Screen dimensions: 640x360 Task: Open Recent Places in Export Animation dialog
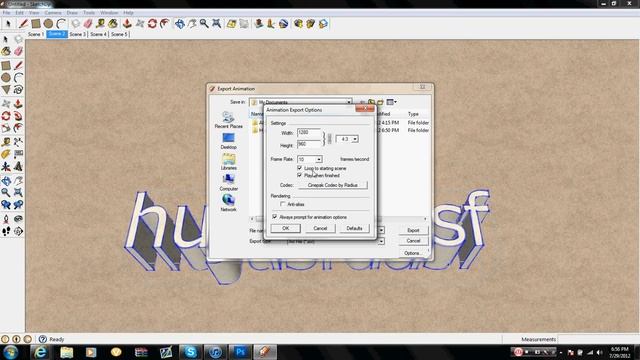(x=229, y=120)
